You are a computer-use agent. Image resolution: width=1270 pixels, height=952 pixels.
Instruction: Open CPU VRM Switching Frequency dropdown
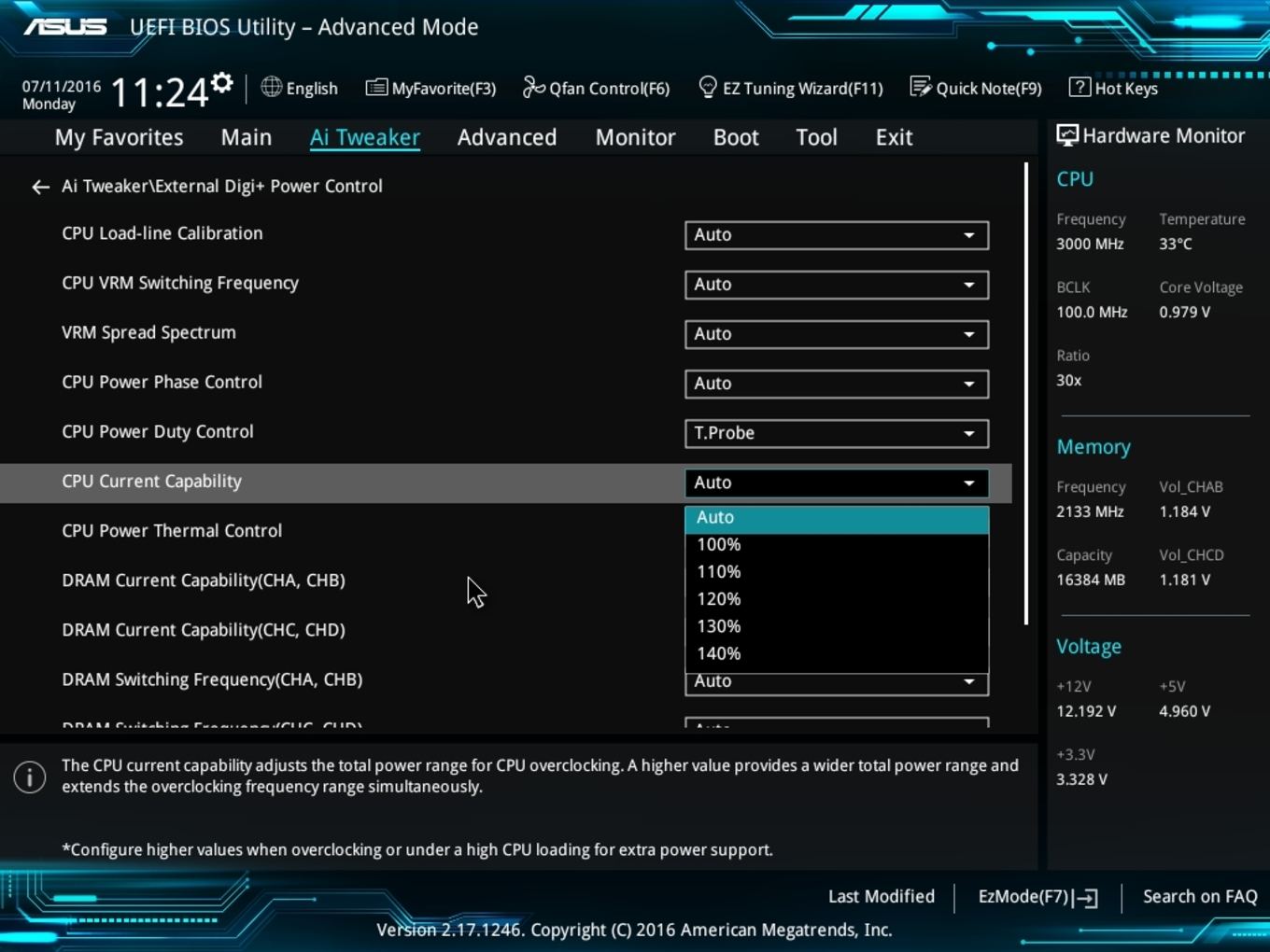pyautogui.click(x=837, y=285)
